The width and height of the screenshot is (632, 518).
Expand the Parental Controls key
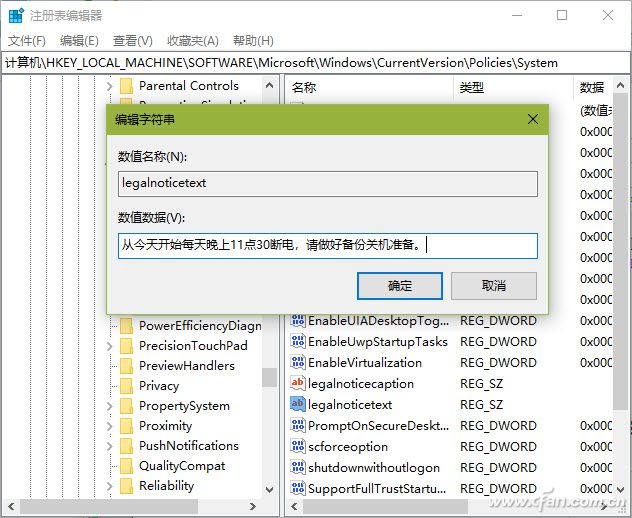(110, 86)
